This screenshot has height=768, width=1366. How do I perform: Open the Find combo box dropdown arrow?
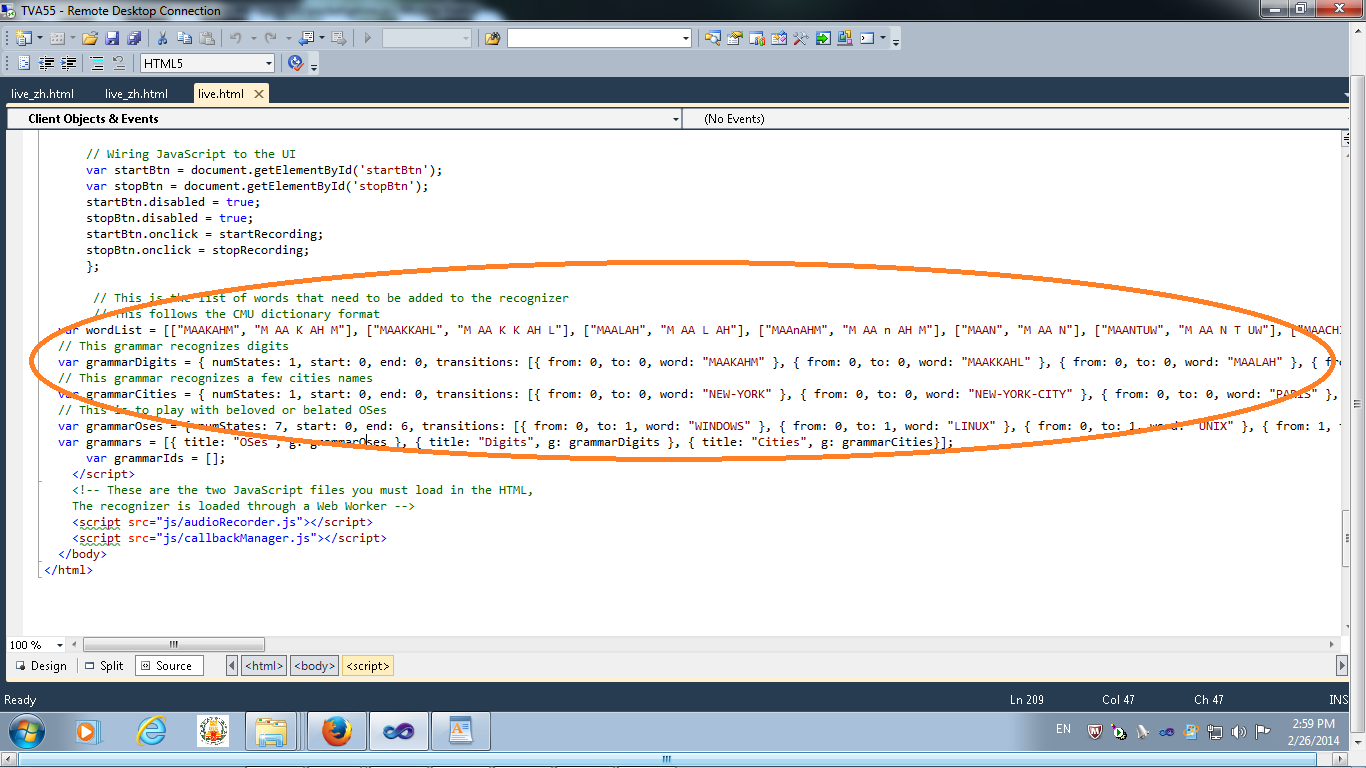coord(685,38)
